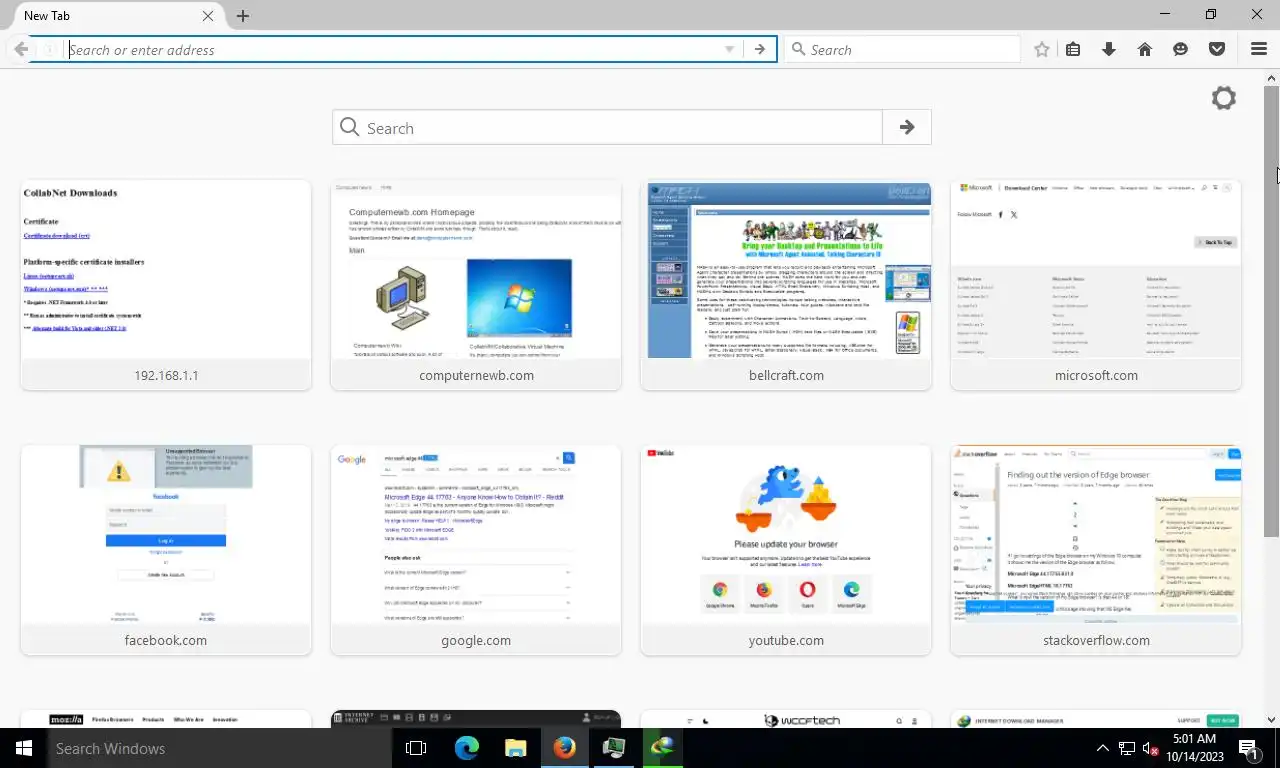This screenshot has height=768, width=1280.
Task: Open the microsoft.com tile
Action: pos(1096,285)
